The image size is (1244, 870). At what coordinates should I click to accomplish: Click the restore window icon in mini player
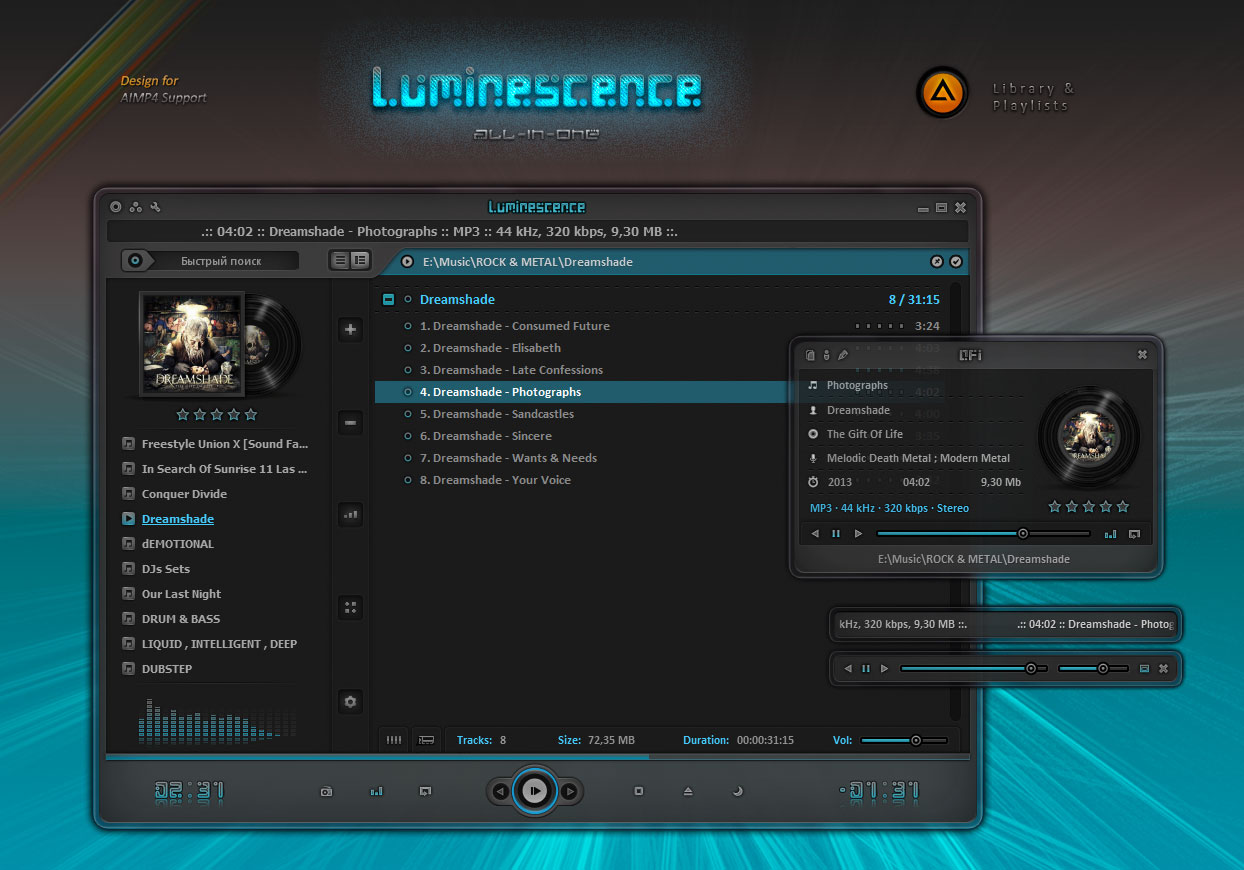click(1145, 668)
